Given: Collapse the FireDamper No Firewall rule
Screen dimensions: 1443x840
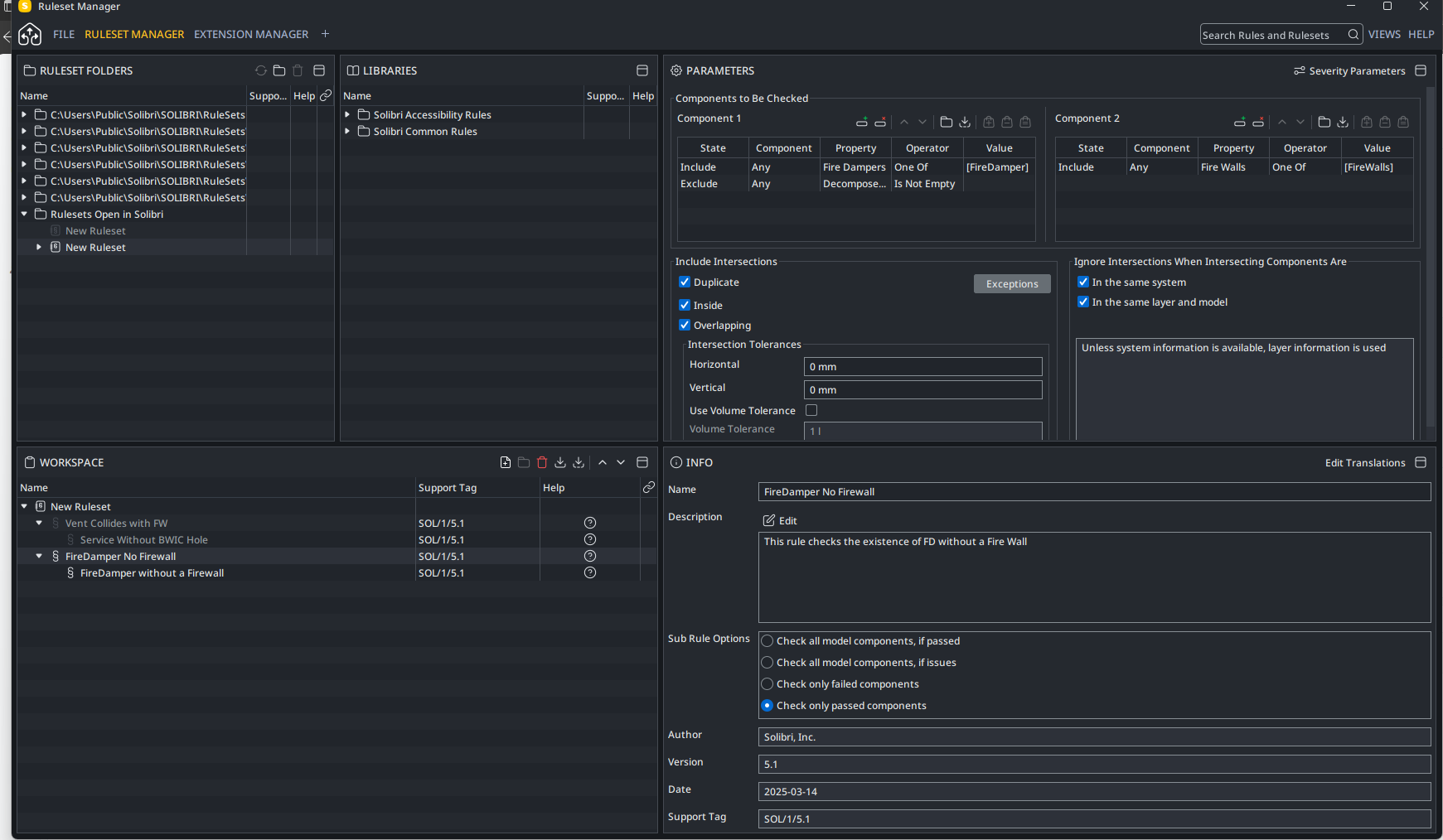Looking at the screenshot, I should 39,556.
